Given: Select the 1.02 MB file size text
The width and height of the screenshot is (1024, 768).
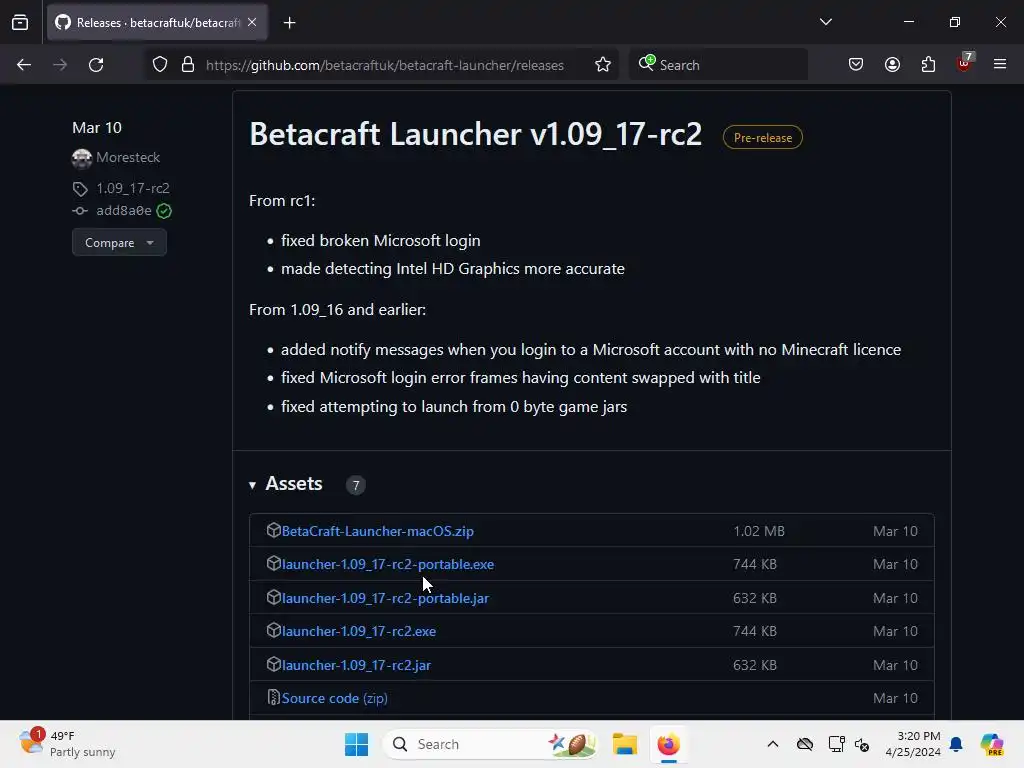Looking at the screenshot, I should coord(759,531).
